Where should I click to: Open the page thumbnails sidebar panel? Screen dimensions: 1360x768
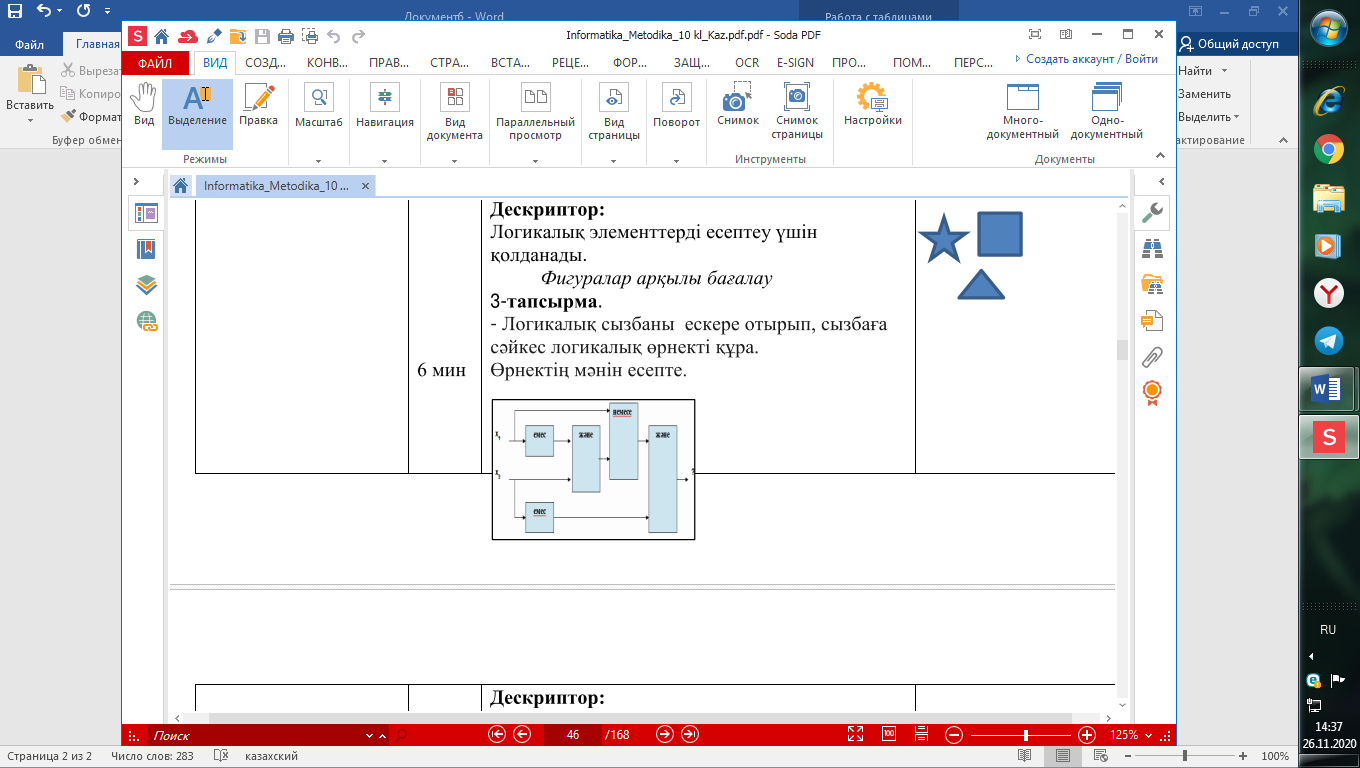coord(147,213)
